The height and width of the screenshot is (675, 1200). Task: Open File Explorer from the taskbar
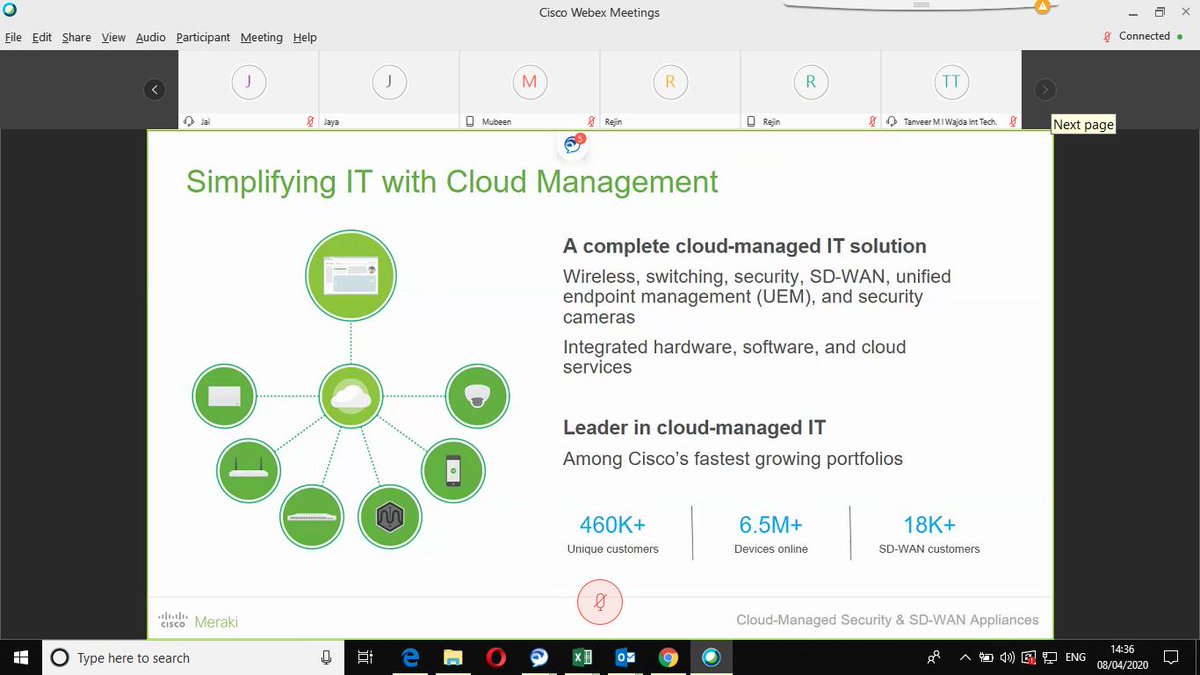coord(453,657)
